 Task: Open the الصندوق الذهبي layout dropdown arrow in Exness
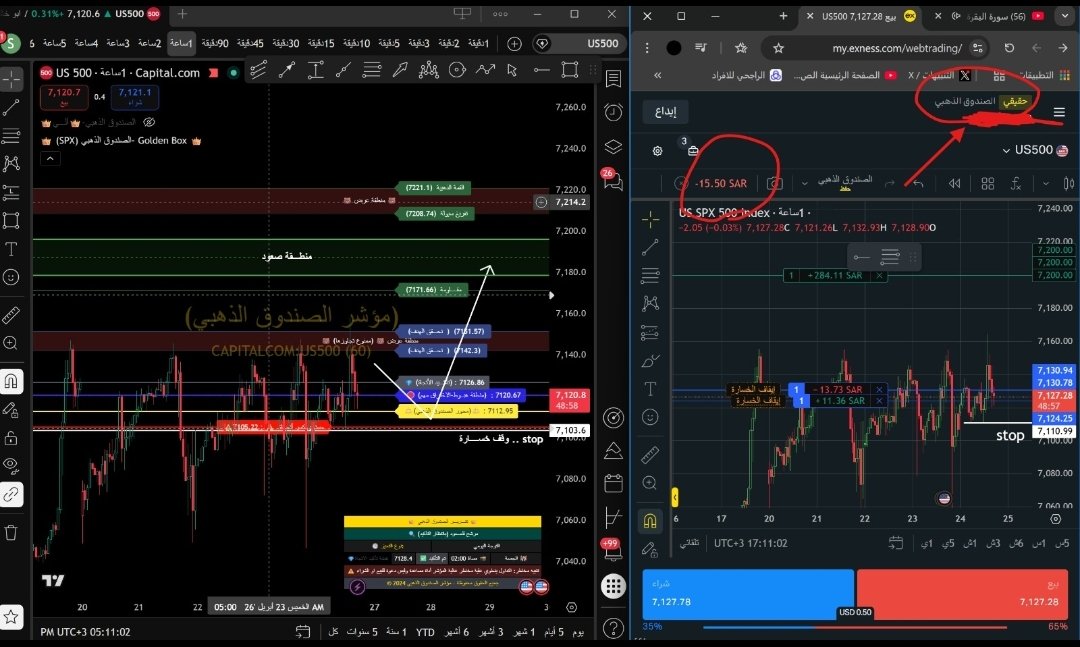point(804,183)
